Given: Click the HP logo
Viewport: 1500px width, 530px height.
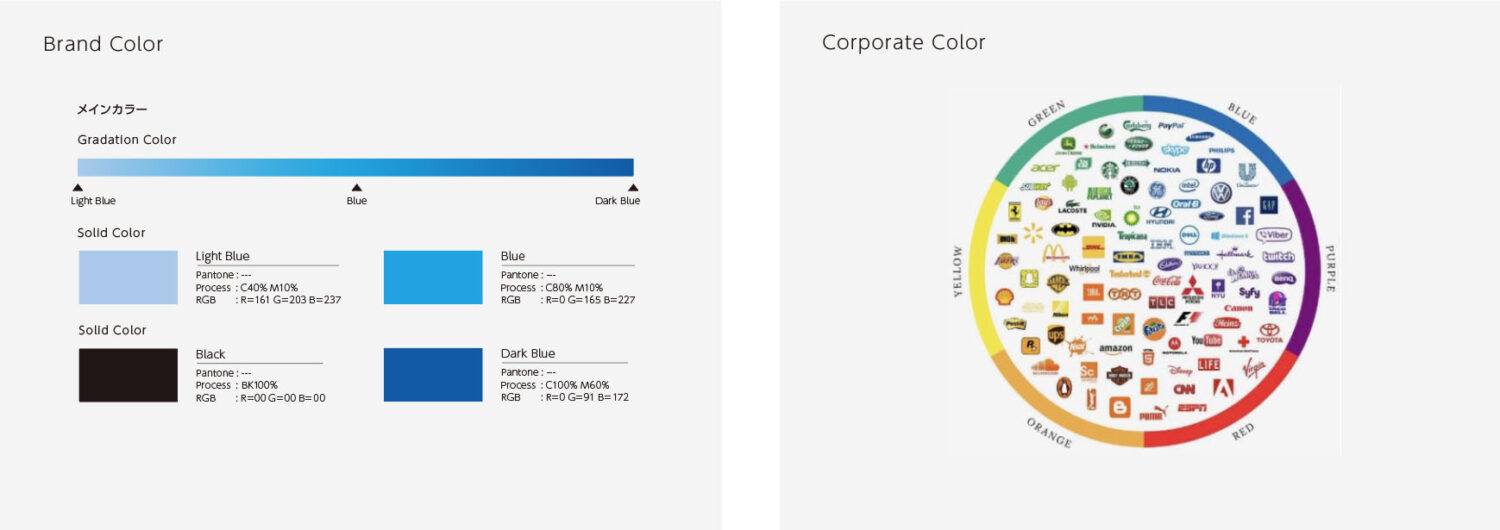Looking at the screenshot, I should tap(1209, 166).
